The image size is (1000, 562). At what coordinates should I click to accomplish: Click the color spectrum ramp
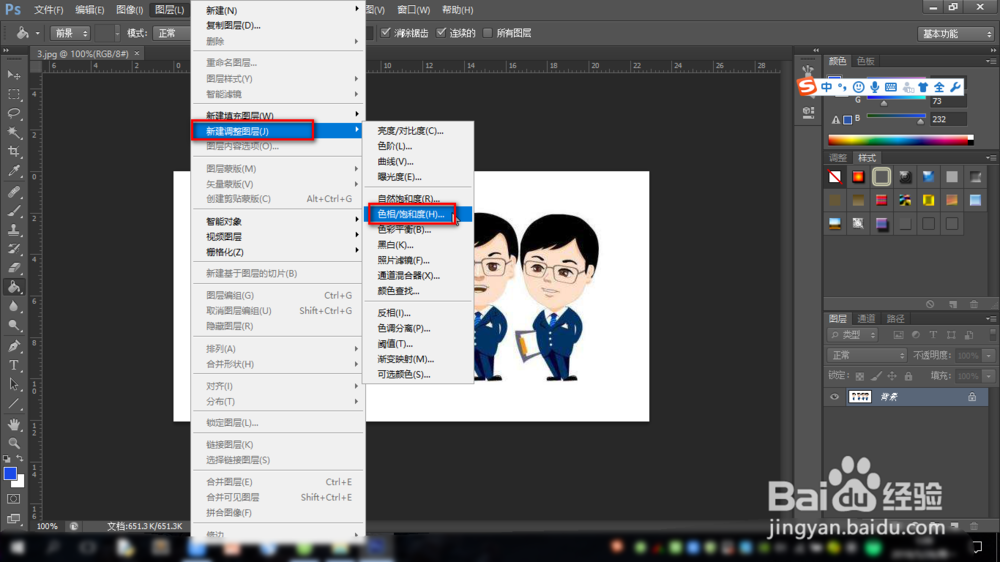(x=900, y=140)
